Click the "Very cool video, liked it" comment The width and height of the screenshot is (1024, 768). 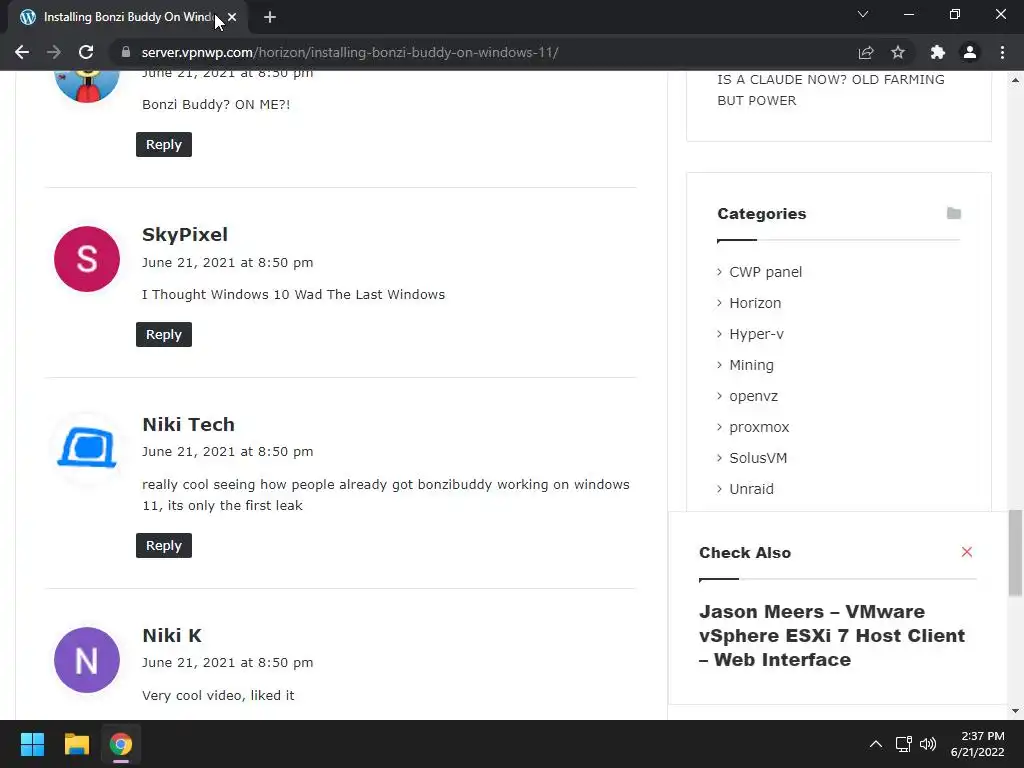coord(218,696)
